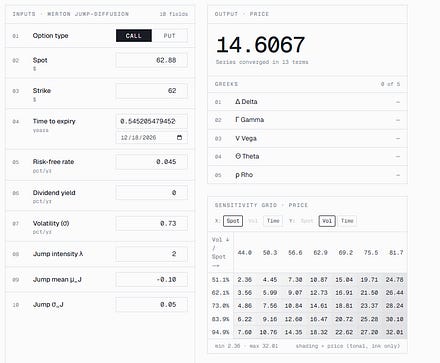Select the CALL option type
The height and width of the screenshot is (363, 440).
tap(134, 36)
